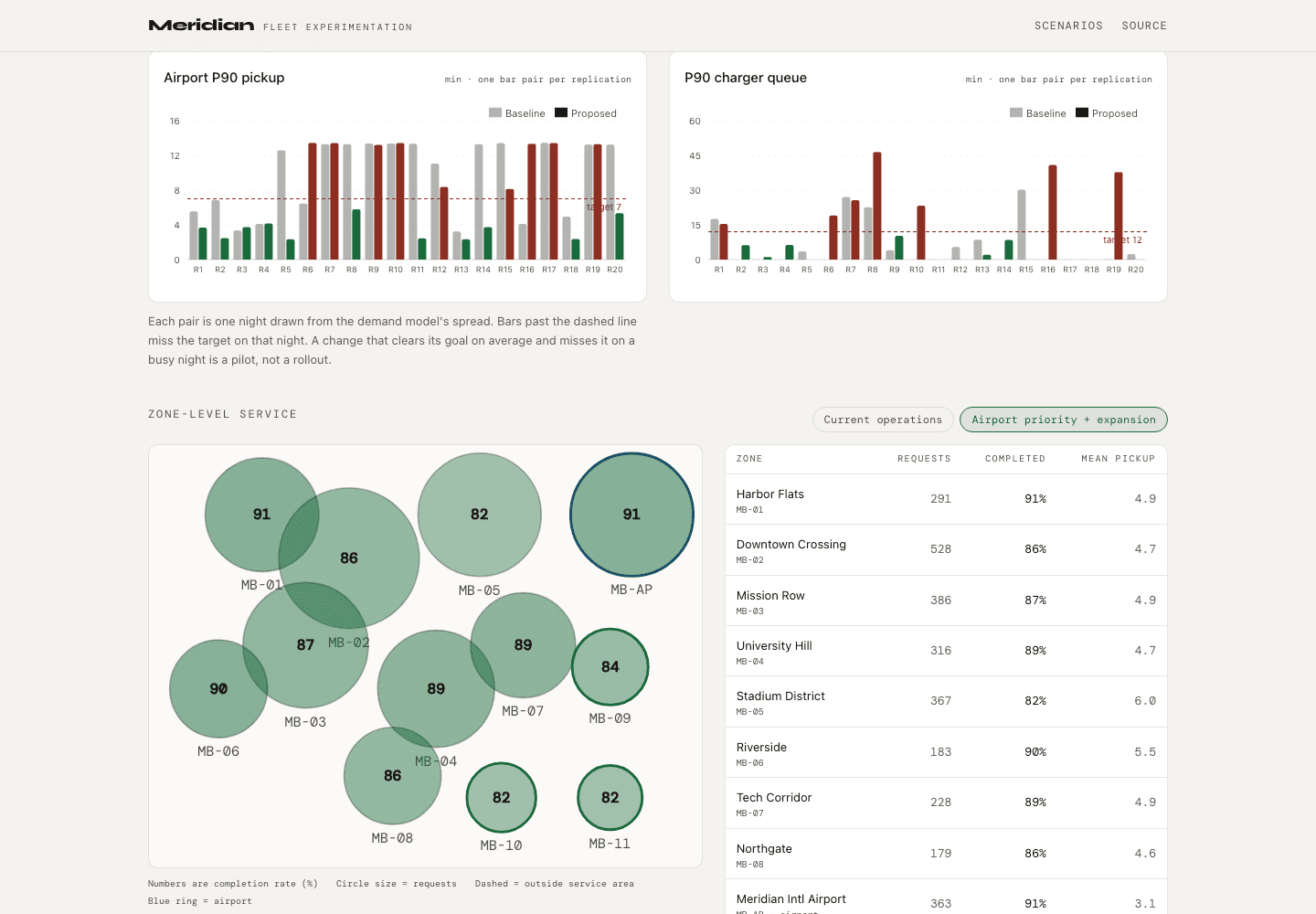Select the MB-11 zone bubble on the map

tap(610, 798)
